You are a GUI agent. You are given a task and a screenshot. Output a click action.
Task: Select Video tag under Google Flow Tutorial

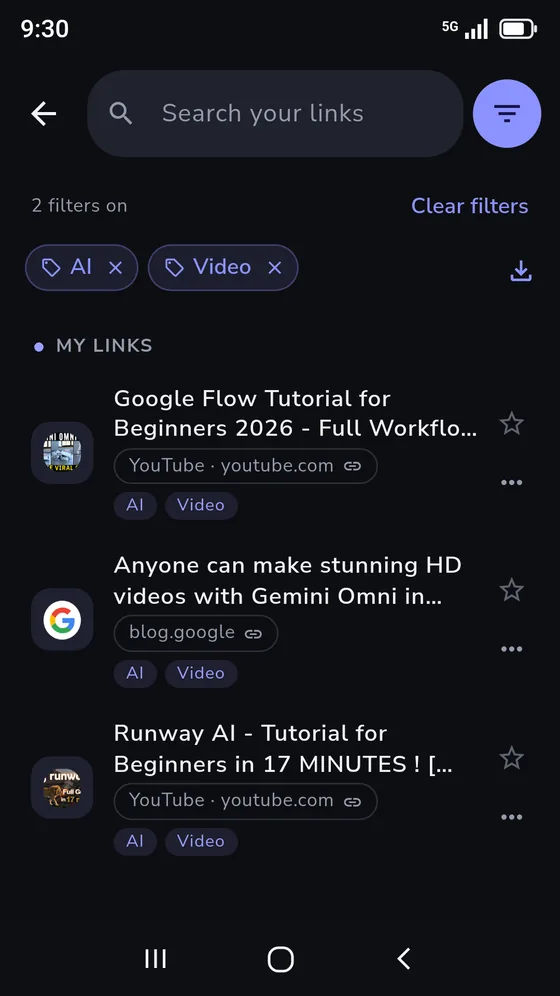pyautogui.click(x=201, y=505)
